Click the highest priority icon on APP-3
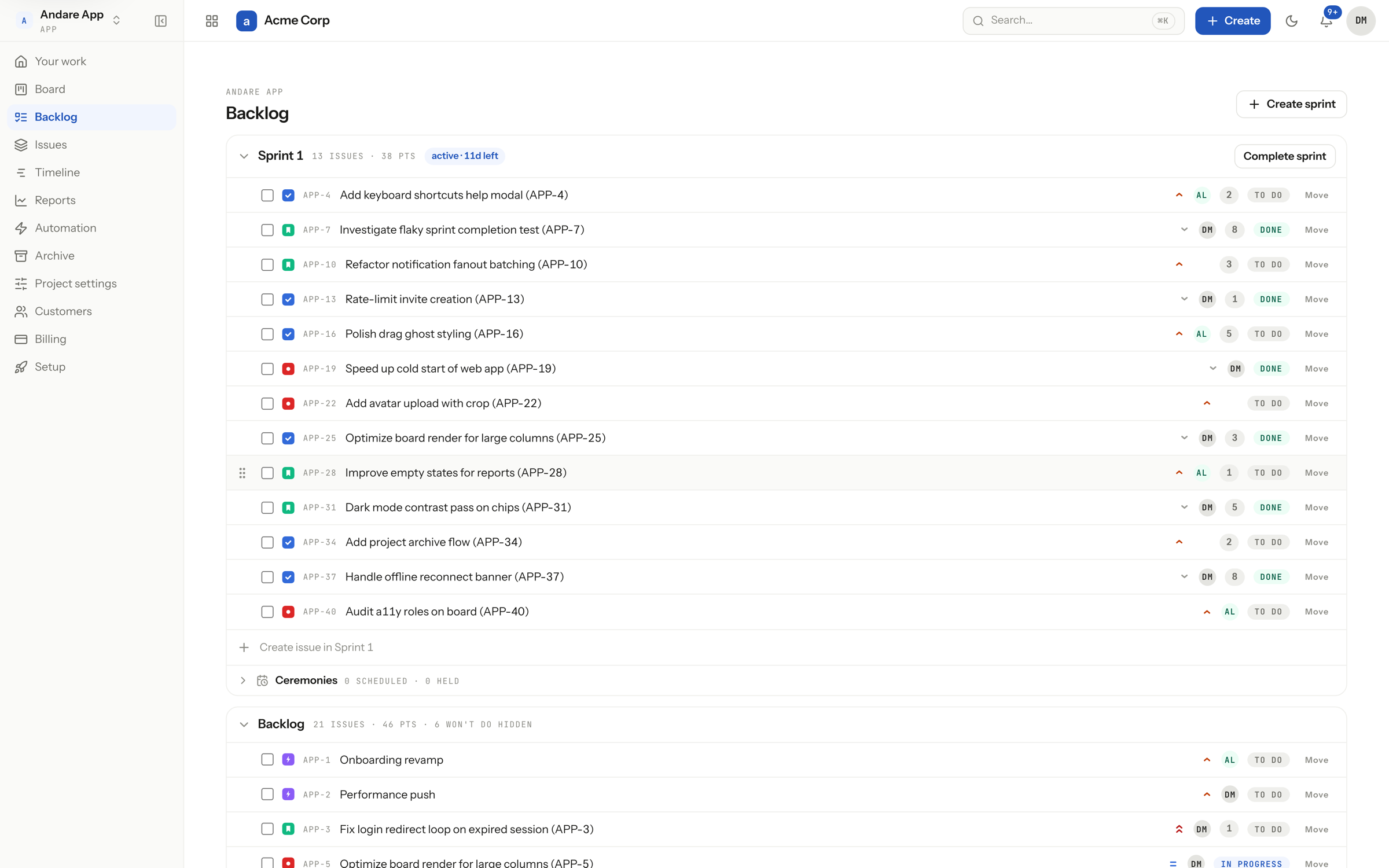Screen dimensions: 1389x868 tap(1179, 829)
